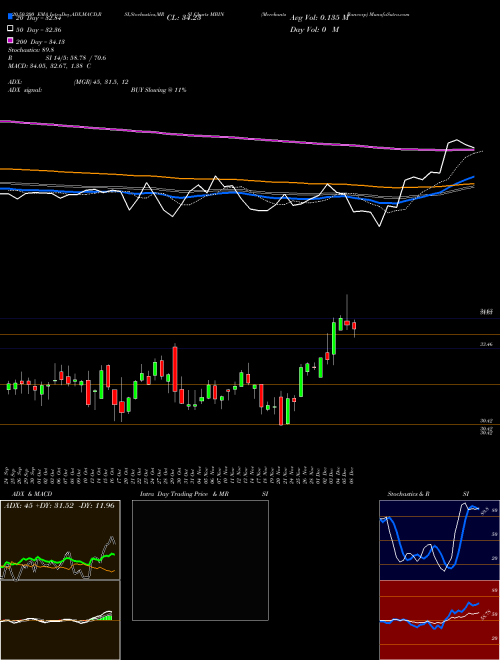Open the empty intraday trading price panel

(x=200, y=560)
